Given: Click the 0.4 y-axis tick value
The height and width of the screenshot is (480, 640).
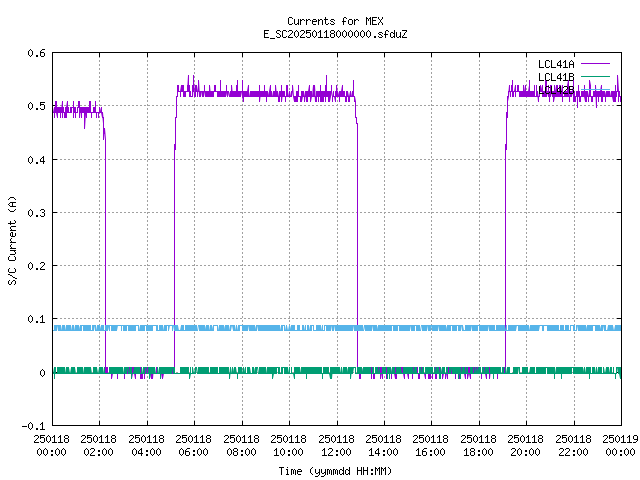Looking at the screenshot, I should click(x=36, y=160).
